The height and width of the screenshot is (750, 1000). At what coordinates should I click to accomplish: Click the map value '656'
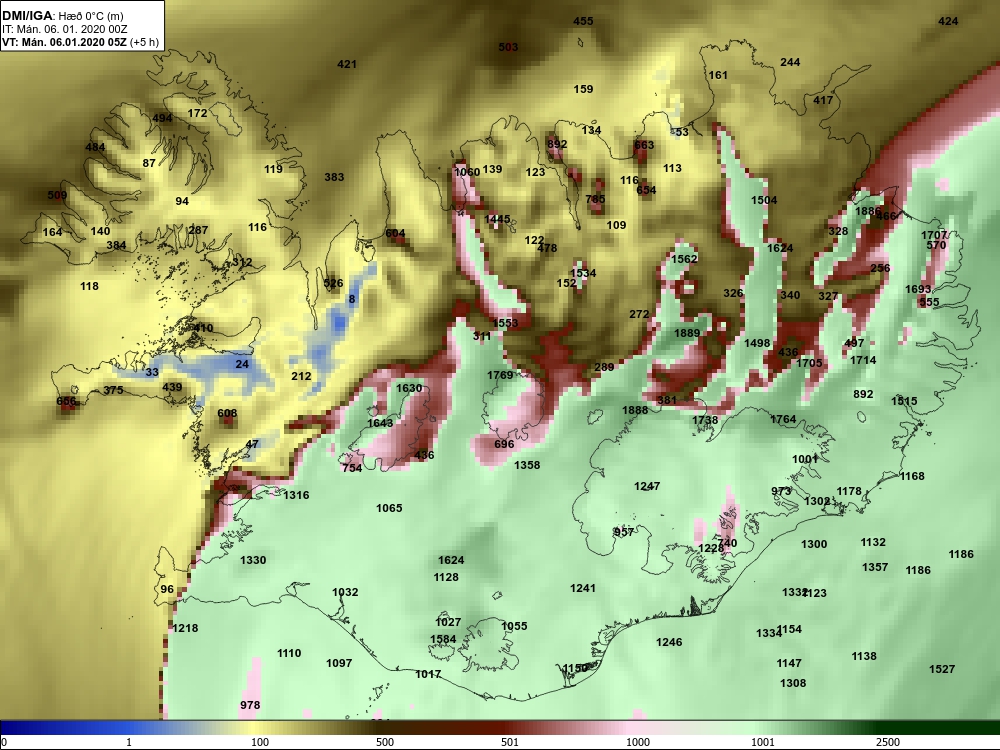pos(66,401)
